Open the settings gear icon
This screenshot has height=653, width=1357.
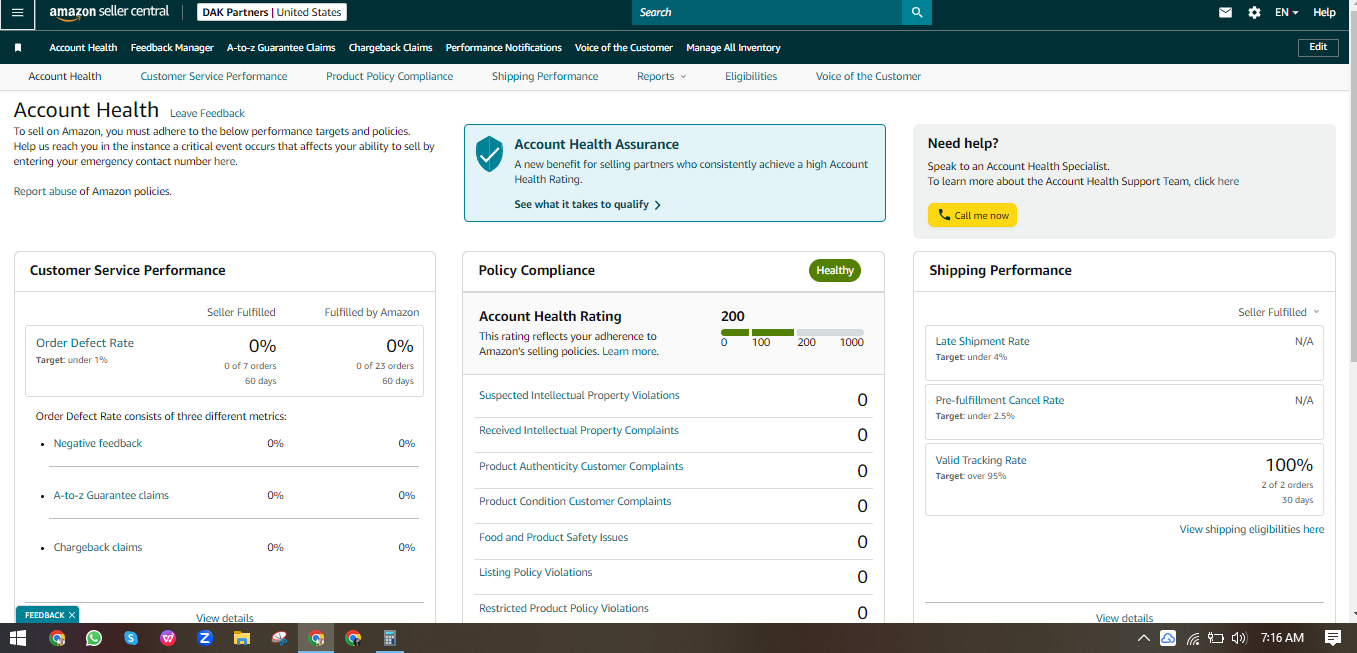(1254, 12)
